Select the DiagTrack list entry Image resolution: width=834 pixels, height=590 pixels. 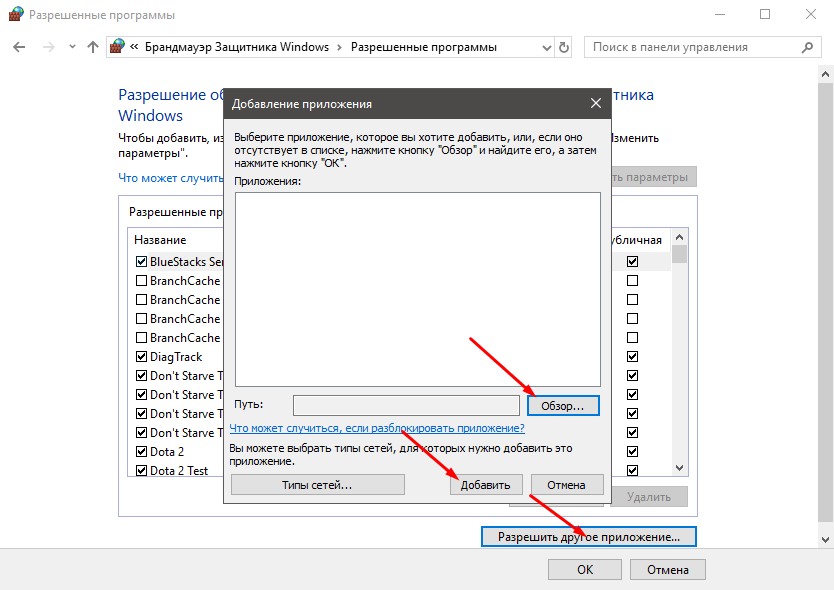click(176, 357)
